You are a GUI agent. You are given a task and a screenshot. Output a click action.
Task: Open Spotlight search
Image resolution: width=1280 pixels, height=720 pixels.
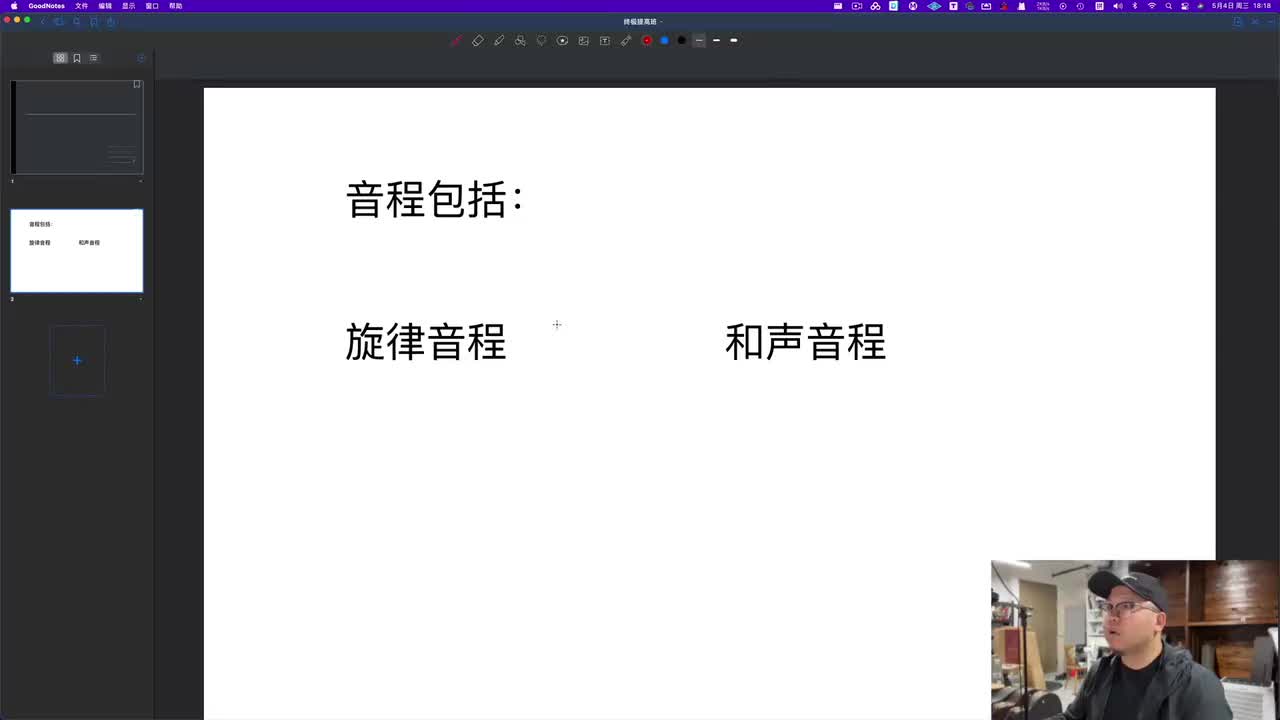[x=1168, y=6]
